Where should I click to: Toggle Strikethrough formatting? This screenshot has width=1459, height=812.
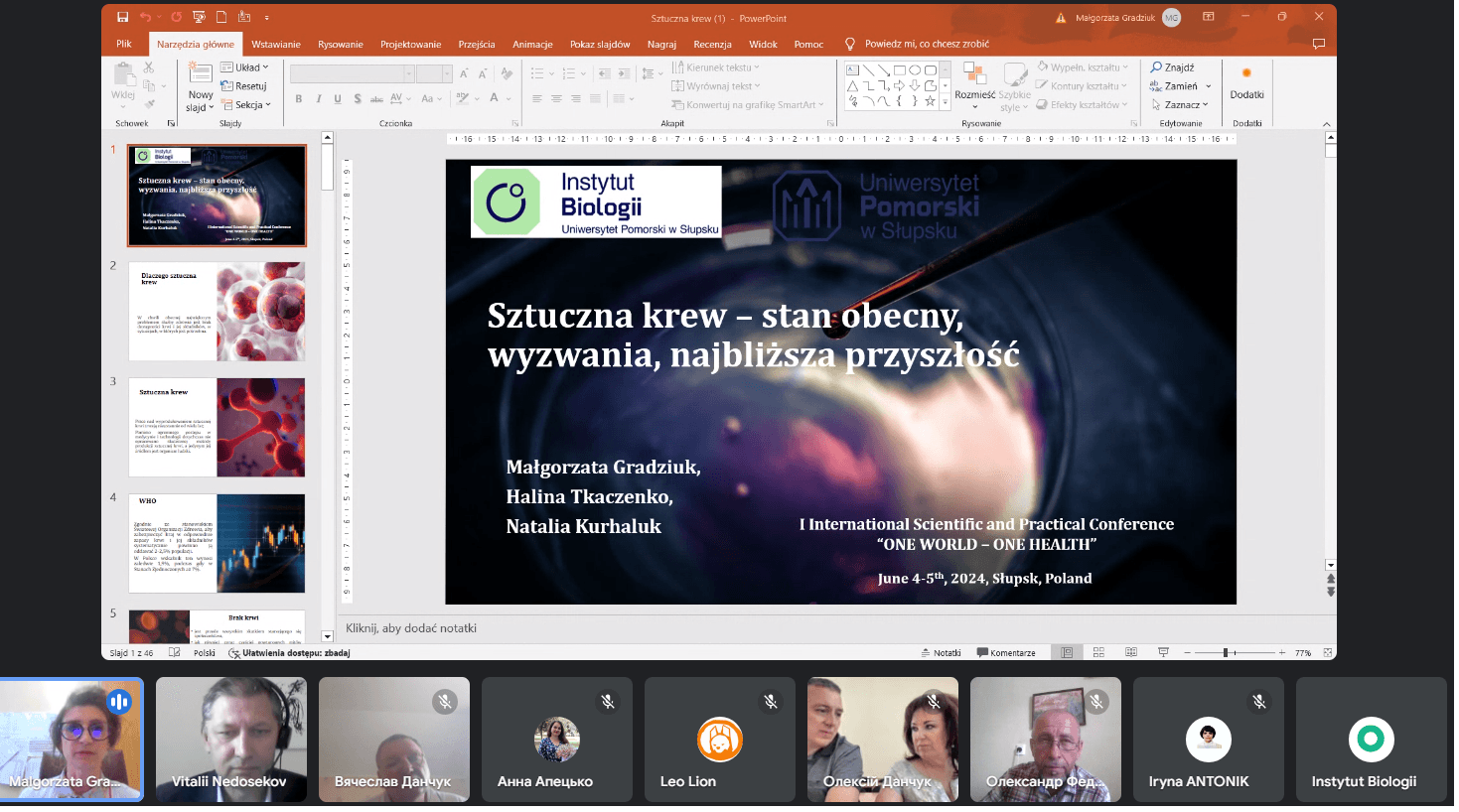[376, 99]
